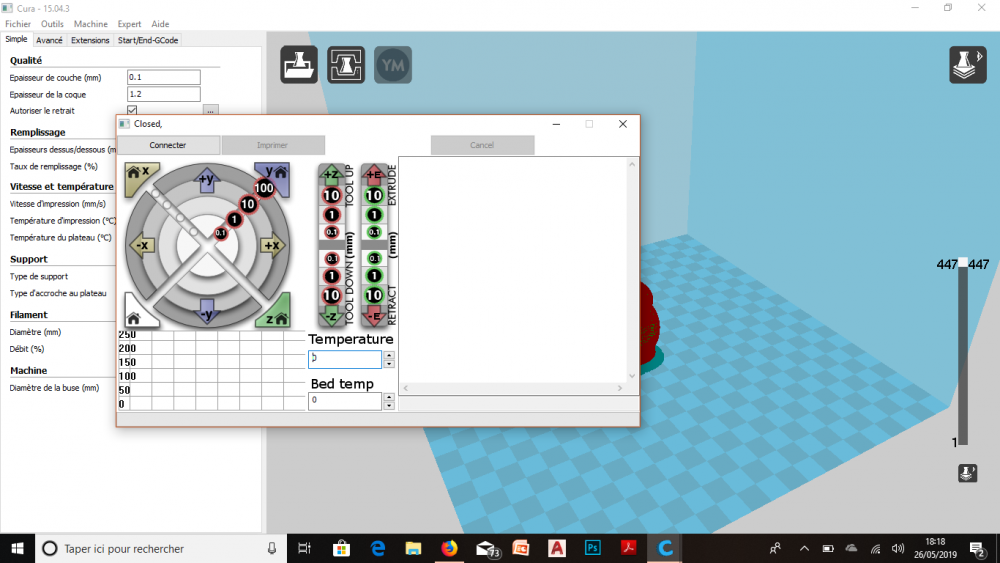The image size is (1000, 563).
Task: Open the Fichier menu
Action: tap(18, 24)
